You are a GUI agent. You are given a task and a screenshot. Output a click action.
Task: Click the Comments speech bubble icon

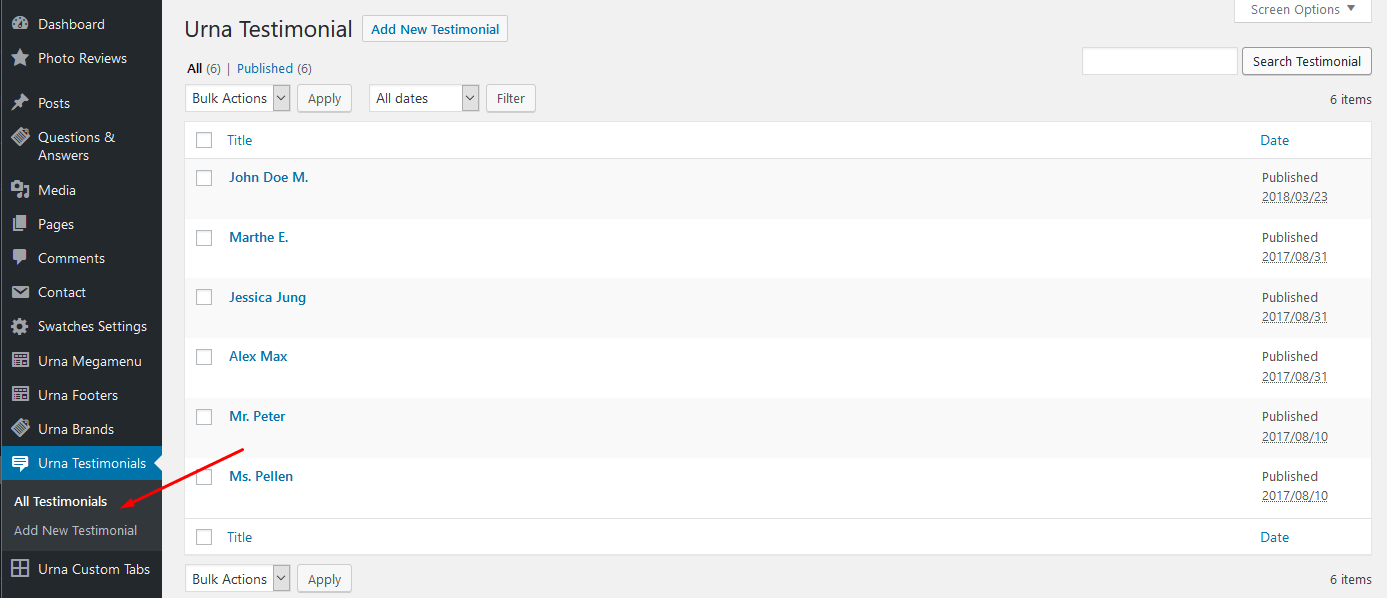coord(20,258)
